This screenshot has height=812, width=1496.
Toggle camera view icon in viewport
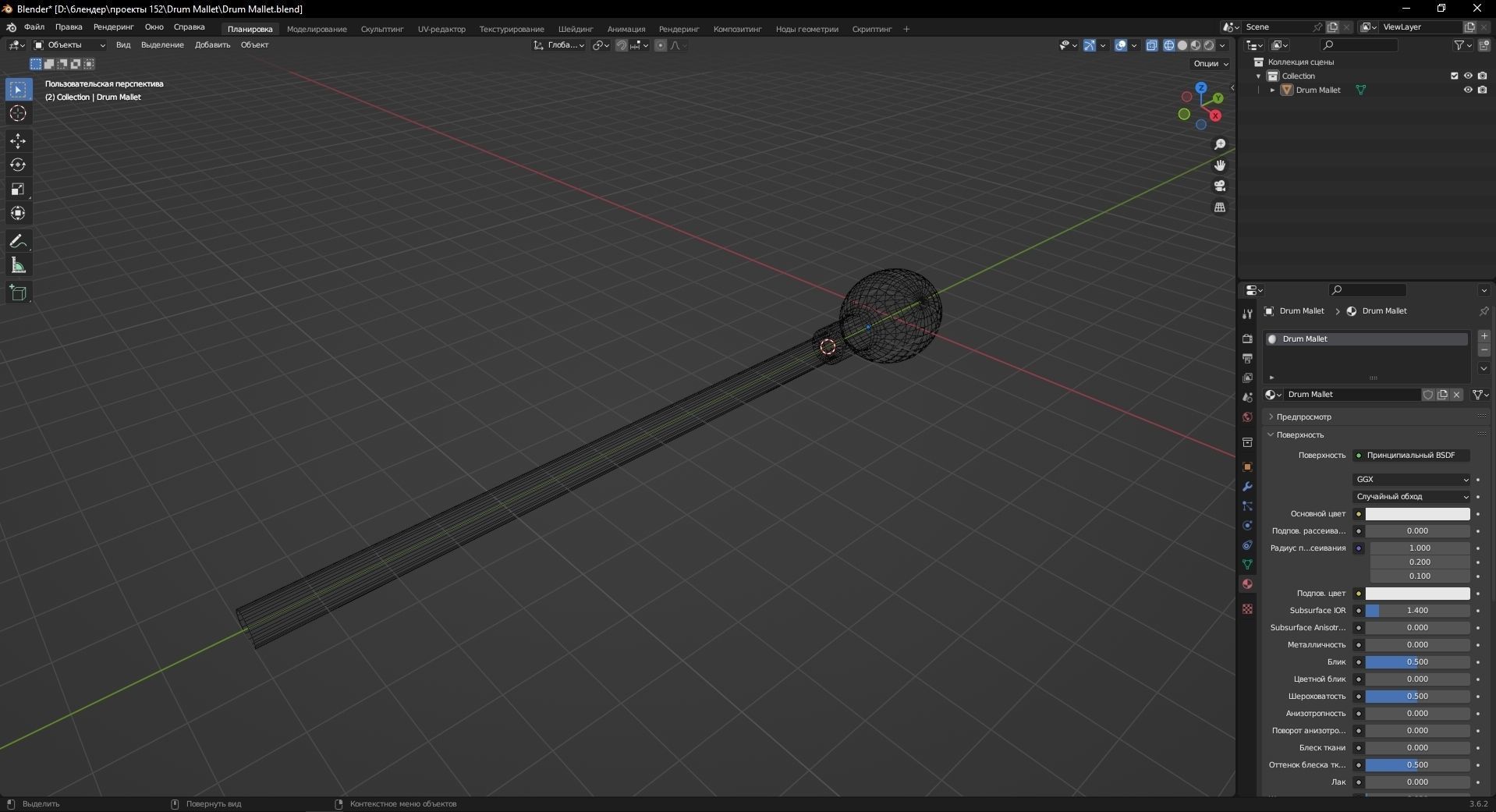click(x=1220, y=186)
